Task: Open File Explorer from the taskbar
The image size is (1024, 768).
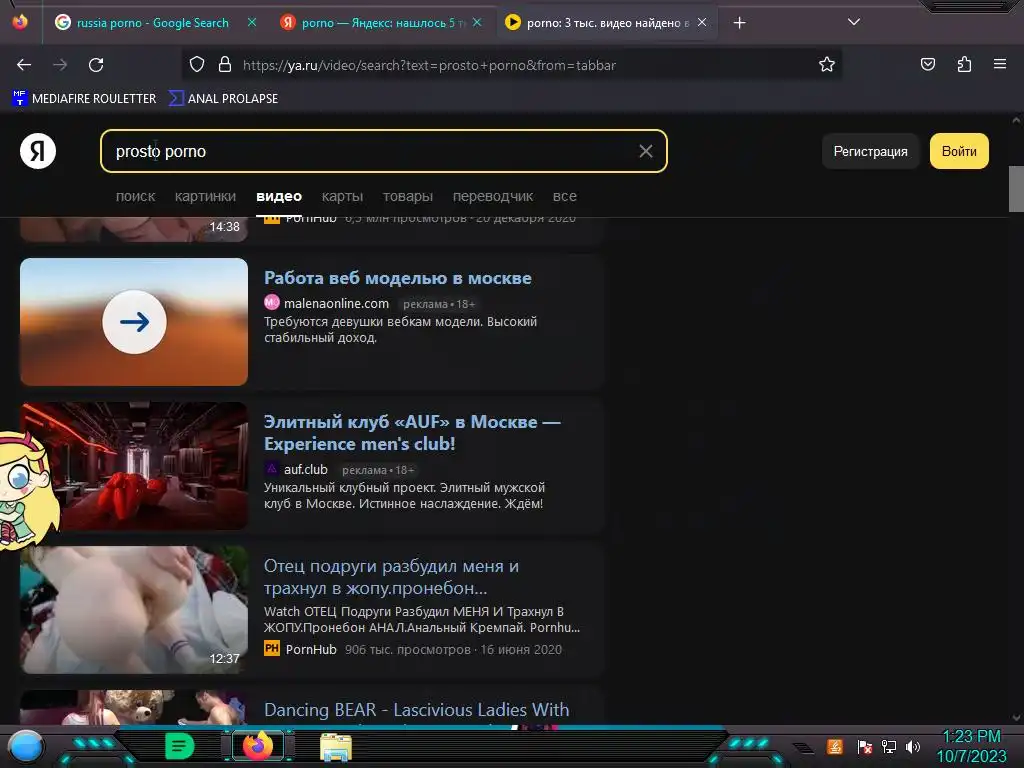Action: coord(336,746)
